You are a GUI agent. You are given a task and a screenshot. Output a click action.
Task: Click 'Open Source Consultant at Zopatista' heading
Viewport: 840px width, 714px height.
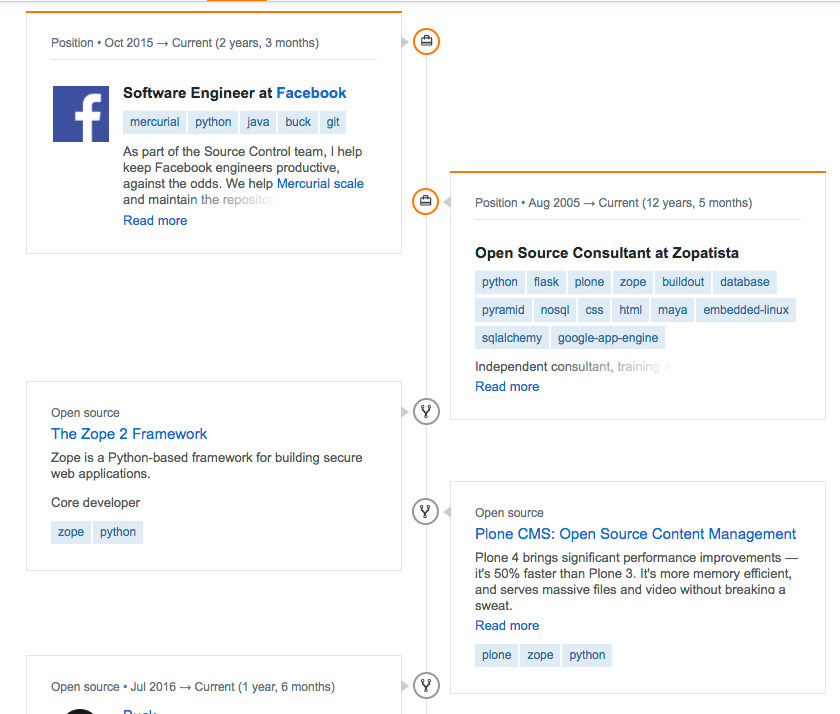tap(607, 253)
